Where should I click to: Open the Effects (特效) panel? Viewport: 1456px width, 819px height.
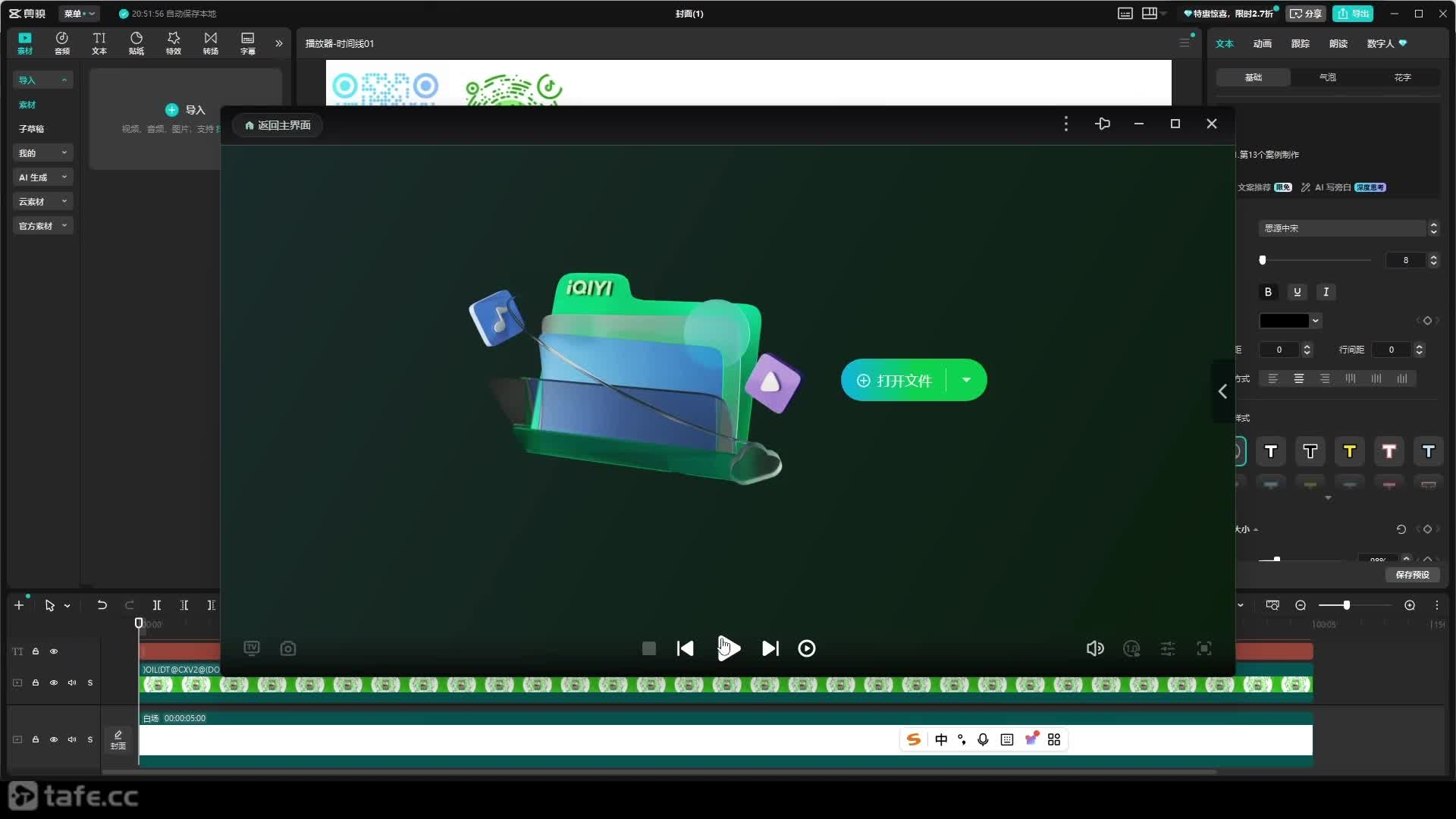174,43
